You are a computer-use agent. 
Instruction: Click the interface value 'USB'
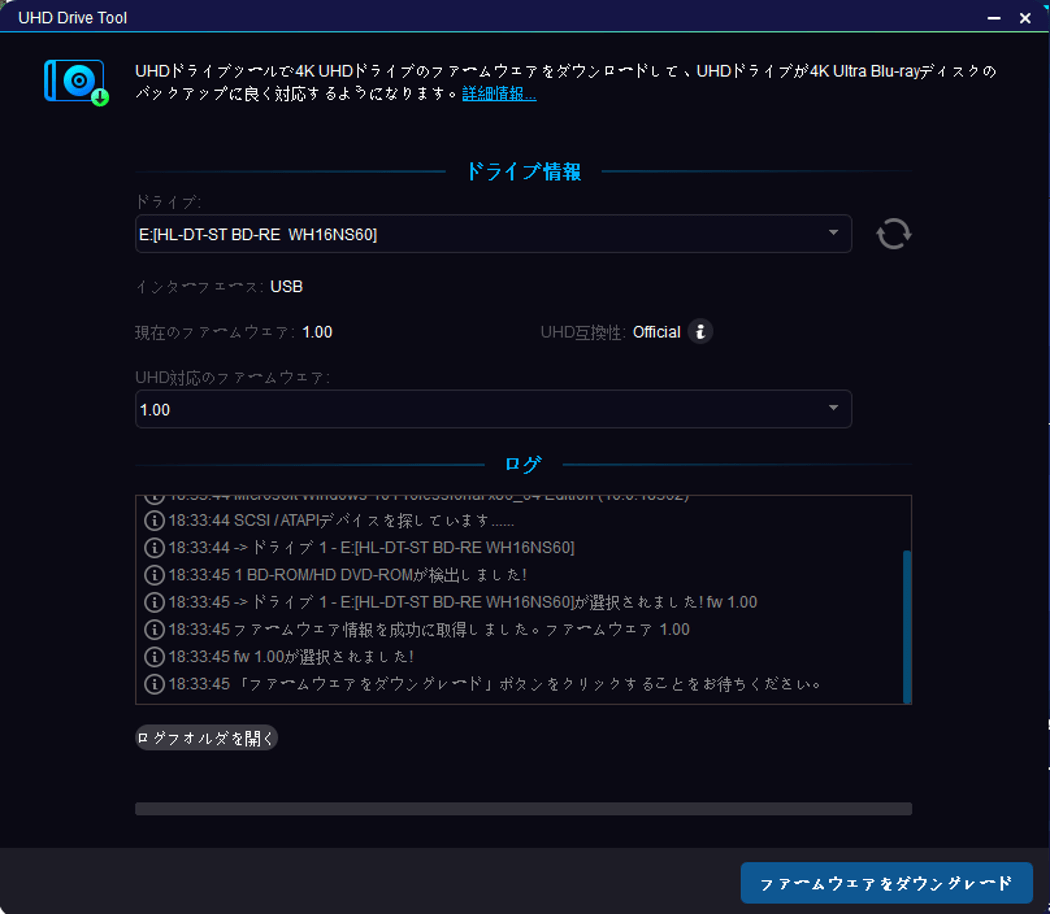(x=287, y=287)
